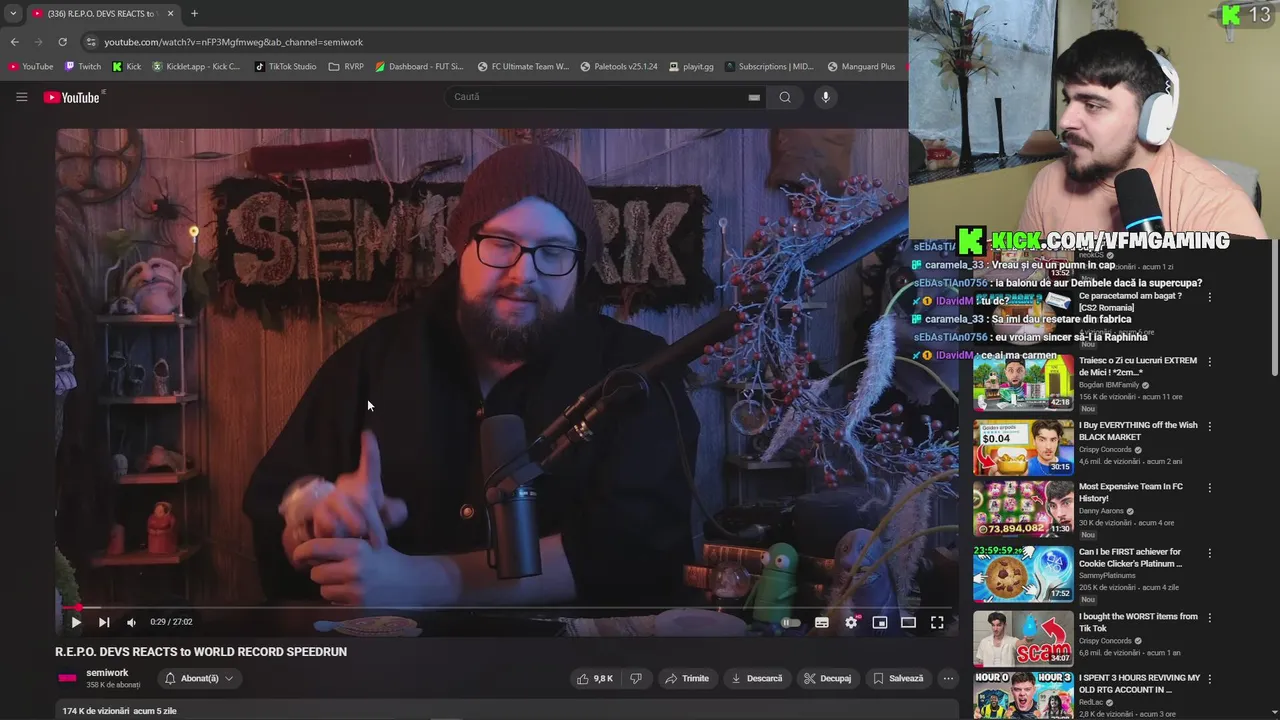
Task: Open the on-screen keyboard icon in search
Action: pos(754,97)
